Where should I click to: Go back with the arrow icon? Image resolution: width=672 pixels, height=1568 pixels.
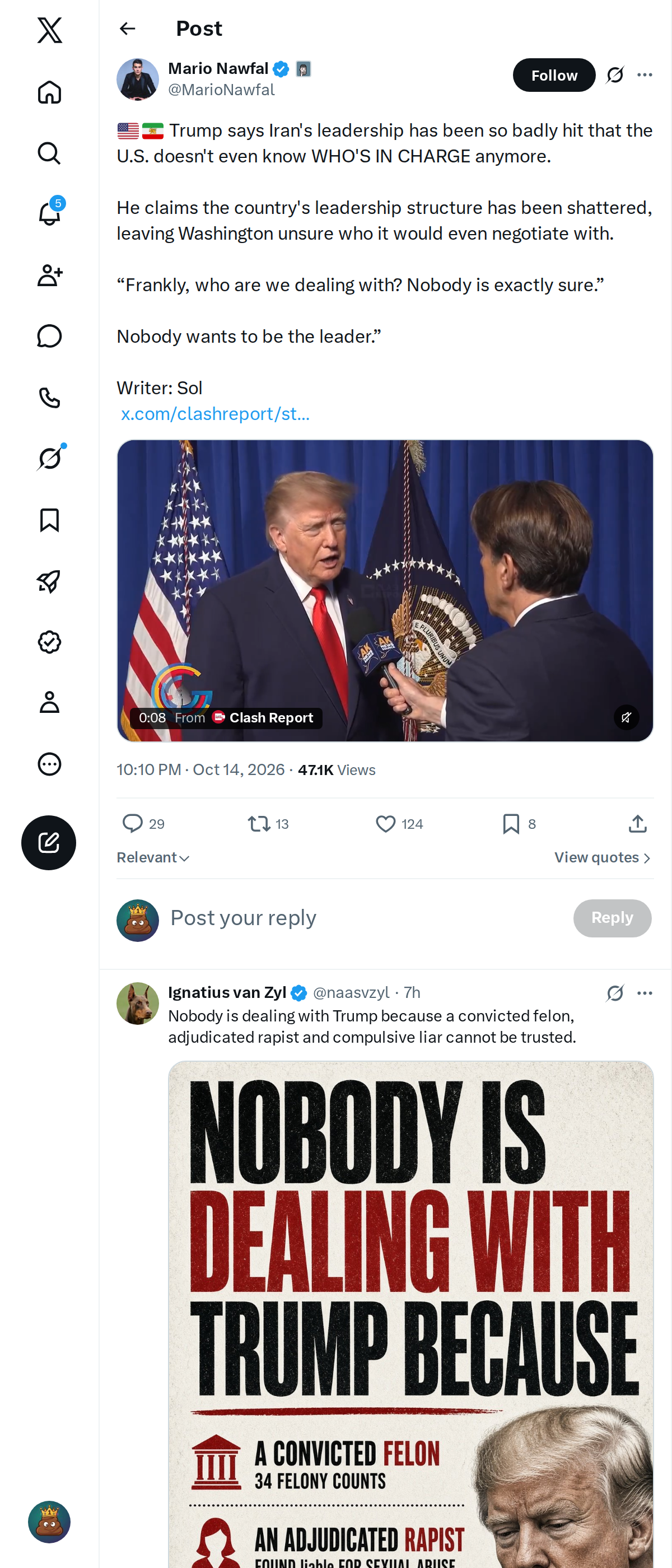[127, 29]
